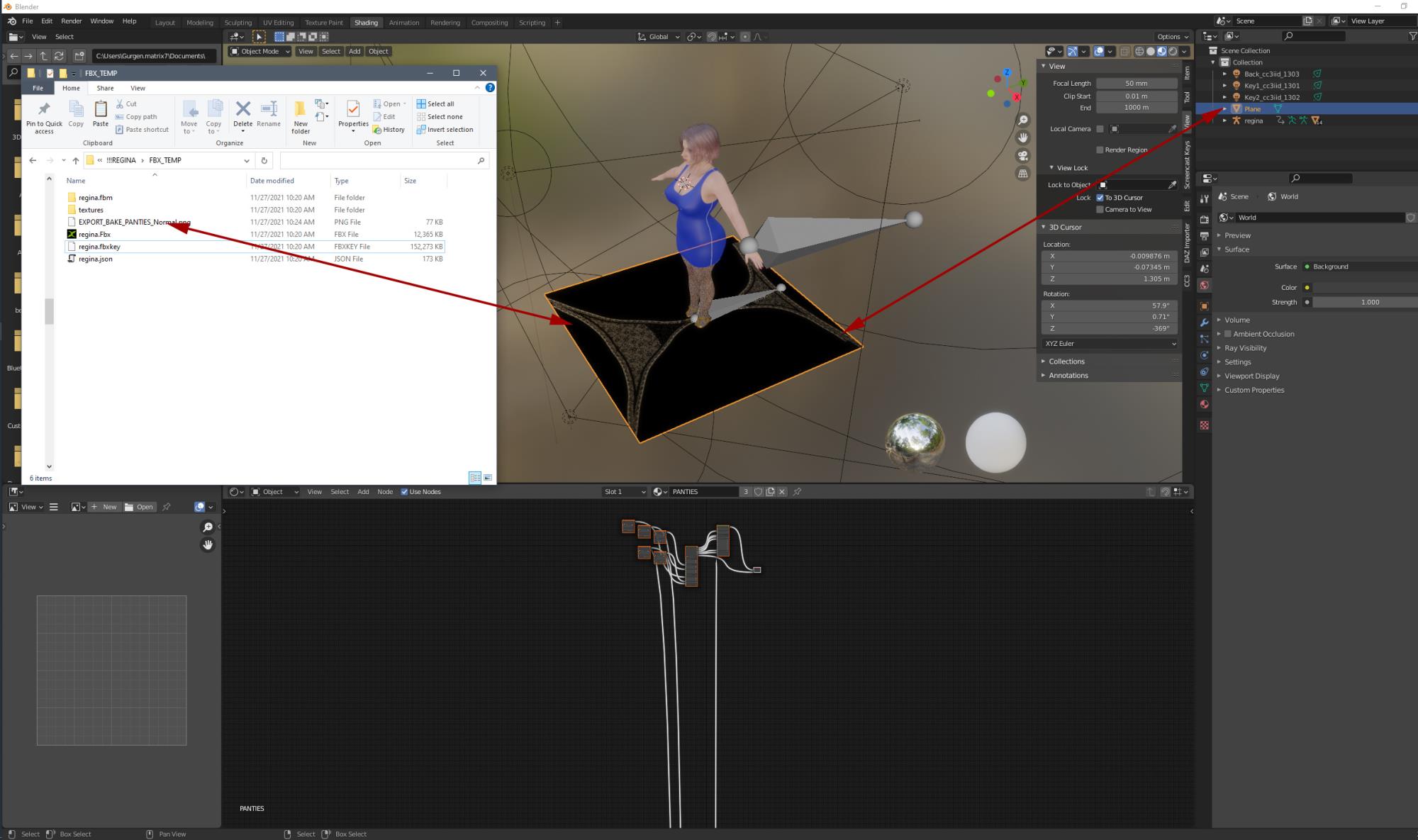Click the world Color yellow socket dot

[x=1307, y=288]
